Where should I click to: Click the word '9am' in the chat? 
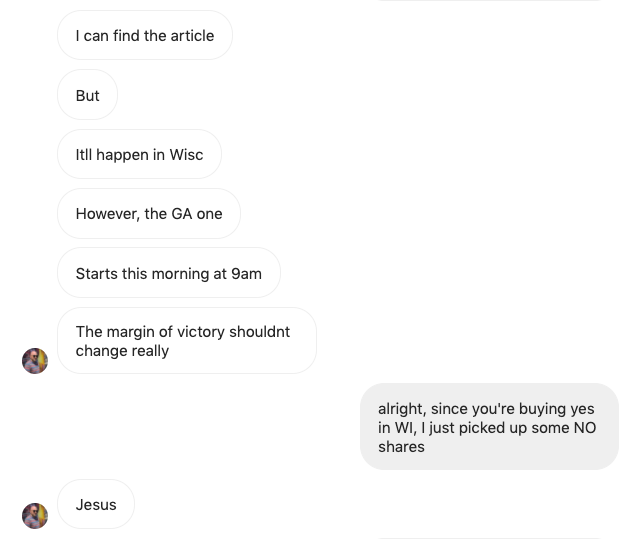pyautogui.click(x=246, y=273)
